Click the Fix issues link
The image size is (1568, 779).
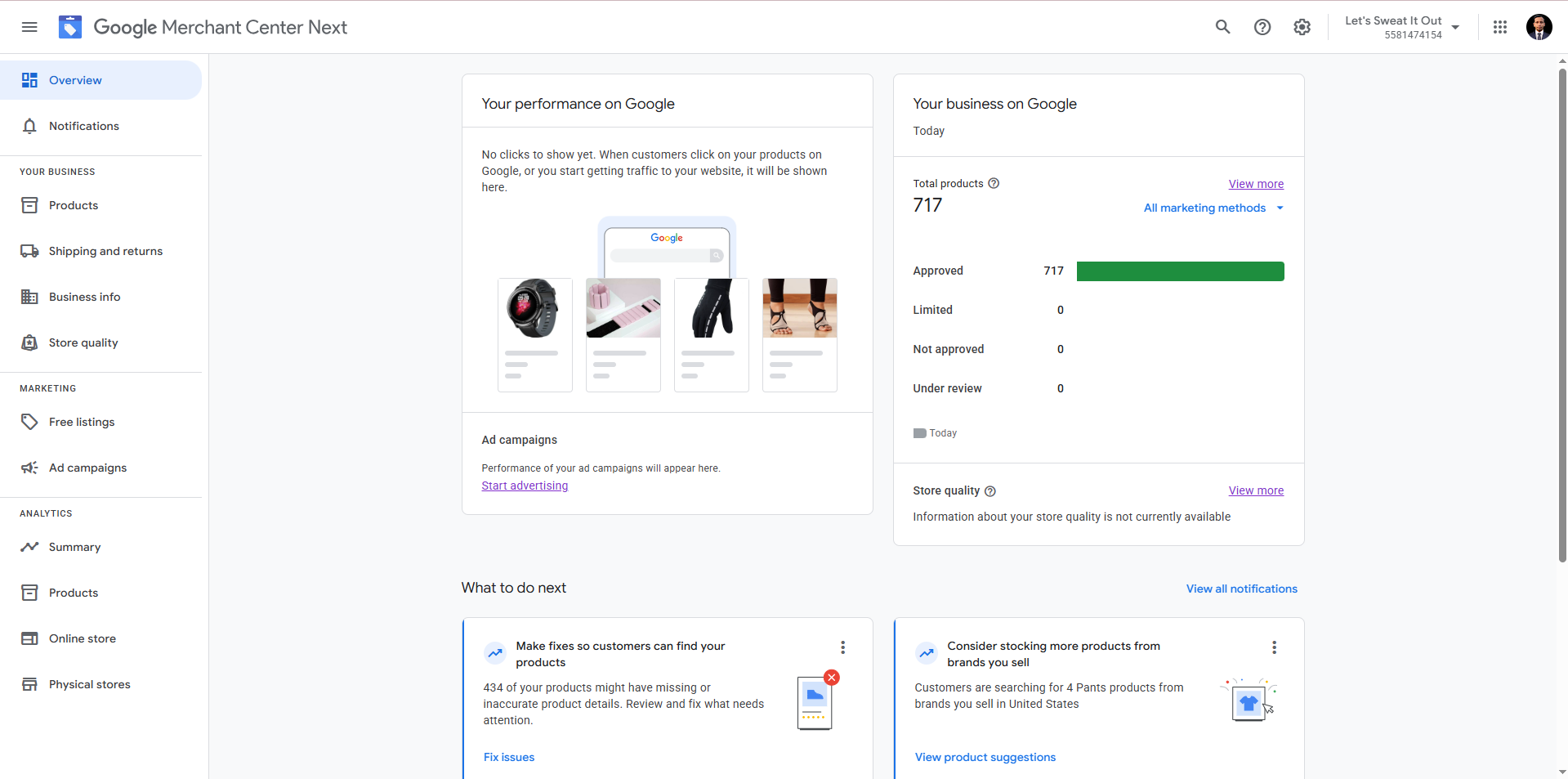click(x=509, y=757)
